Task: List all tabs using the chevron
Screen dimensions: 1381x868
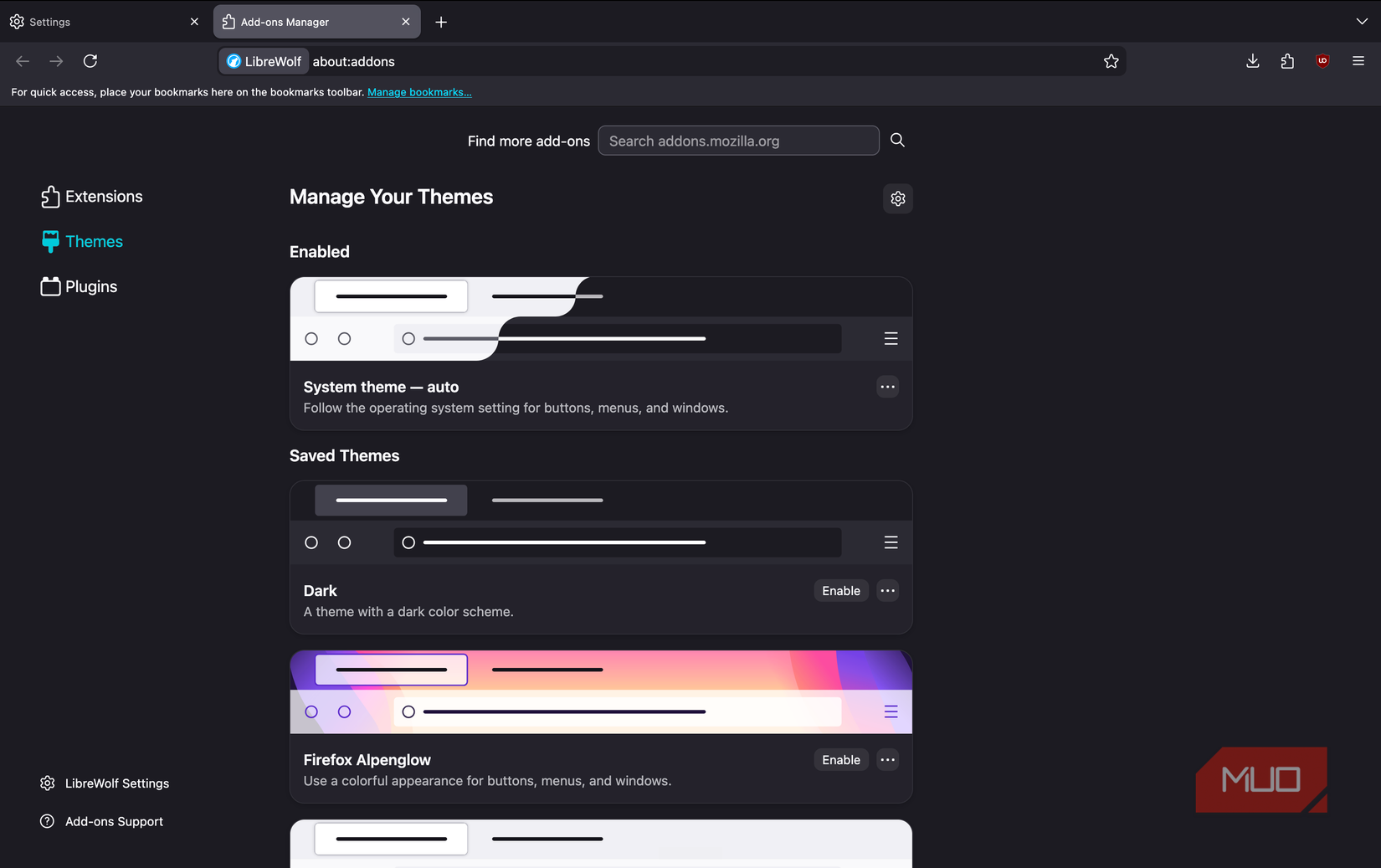Action: tap(1362, 22)
